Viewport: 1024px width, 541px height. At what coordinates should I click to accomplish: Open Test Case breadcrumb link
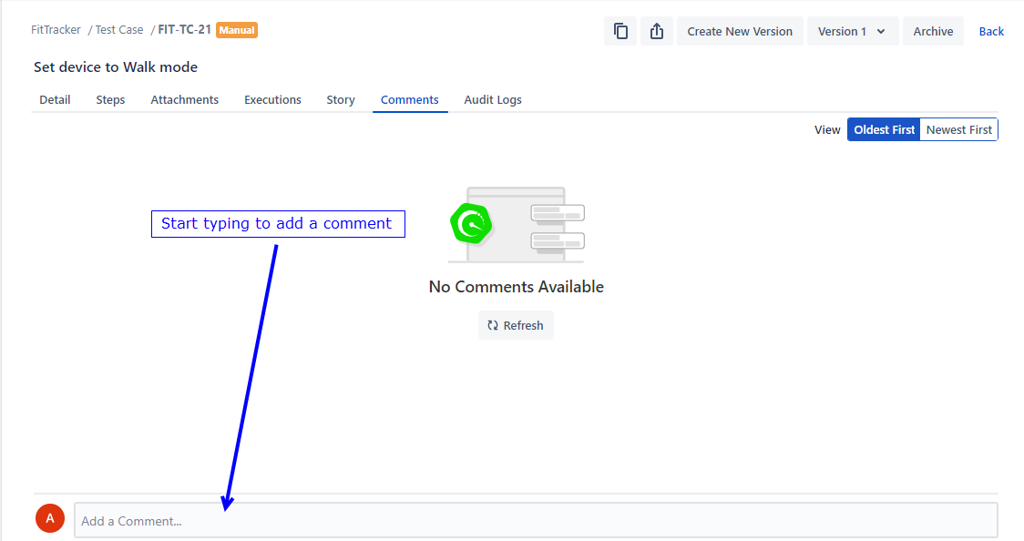120,29
